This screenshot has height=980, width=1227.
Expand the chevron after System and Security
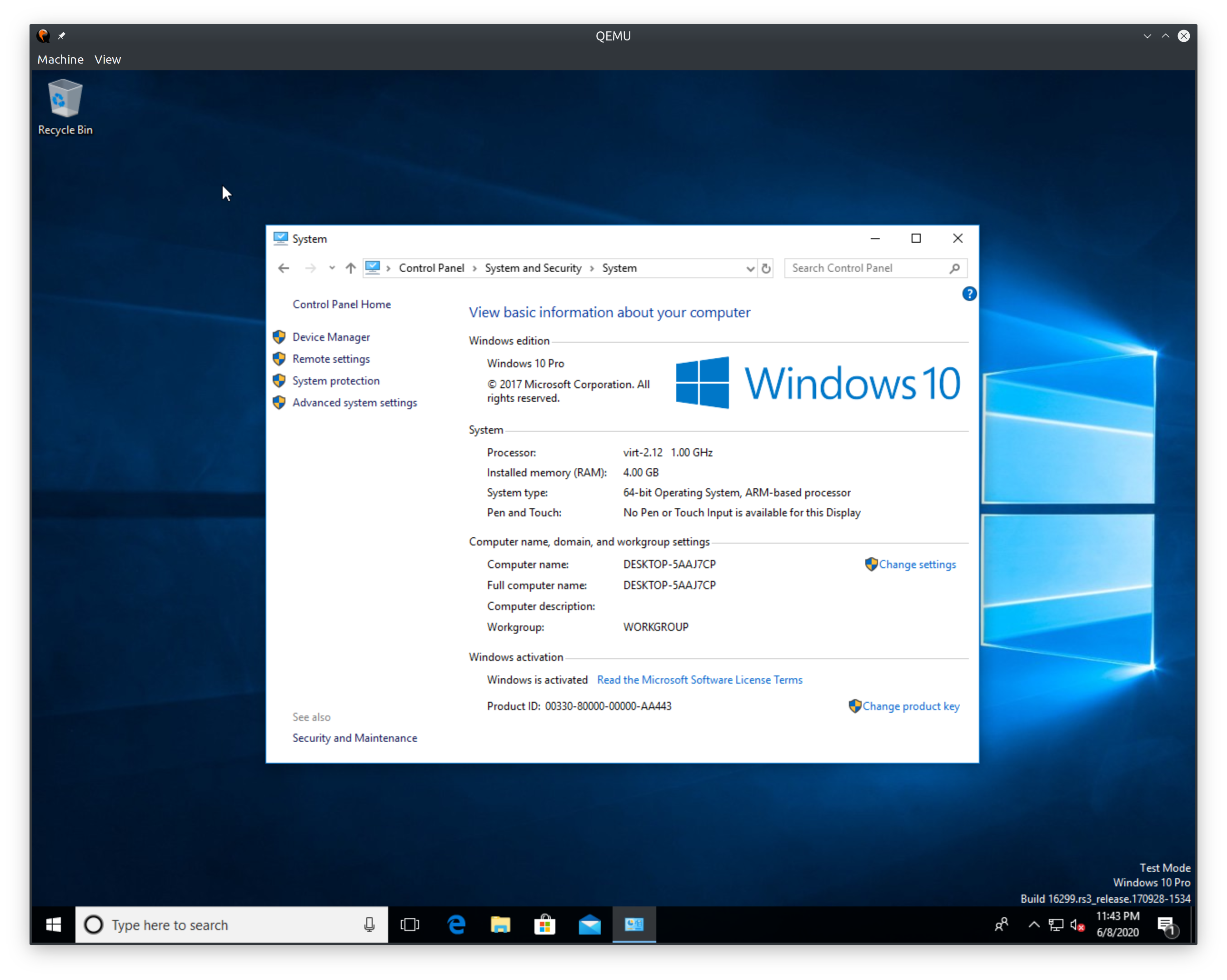592,269
